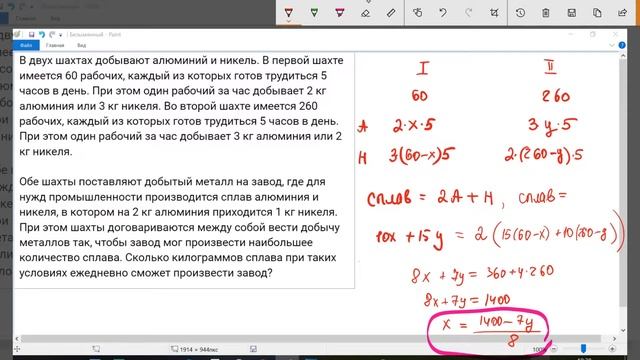Save the sketch with floppy icon
640x360 pixels.
tap(571, 13)
